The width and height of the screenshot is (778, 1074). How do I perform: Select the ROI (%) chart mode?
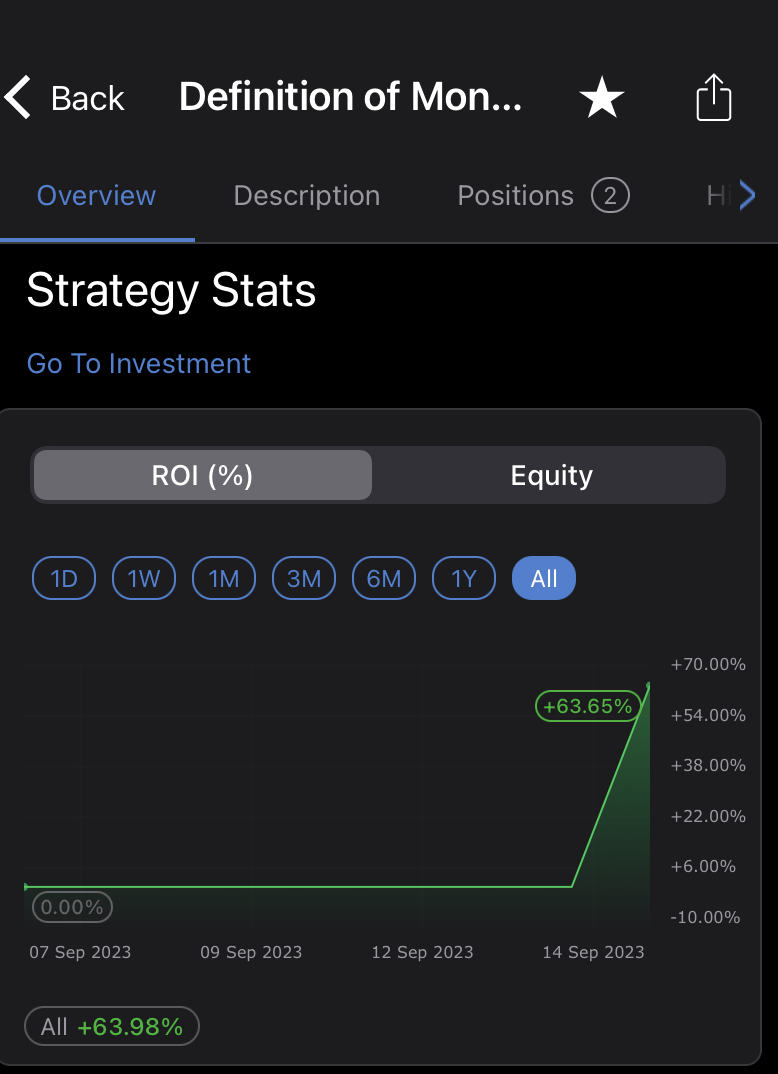coord(203,475)
